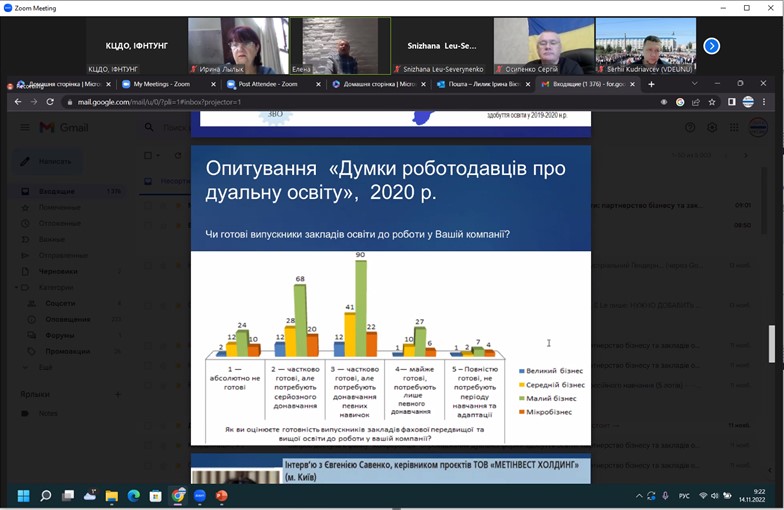
Task: Expand hidden system tray icons
Action: point(638,496)
